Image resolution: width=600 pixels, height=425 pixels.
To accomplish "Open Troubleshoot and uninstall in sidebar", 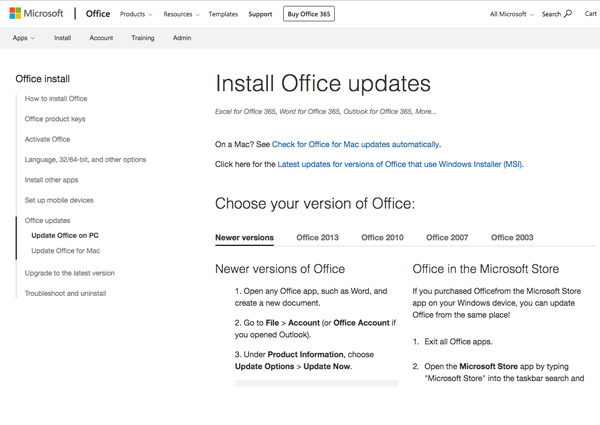I will tap(65, 293).
